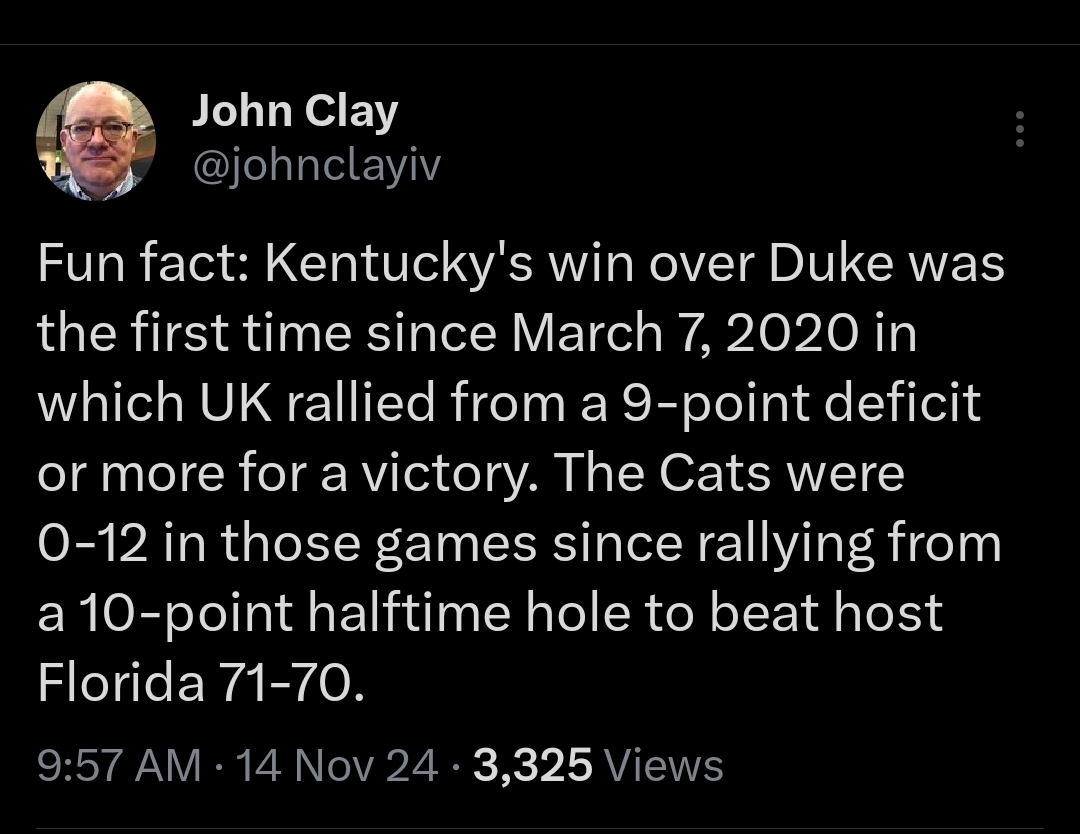The image size is (1080, 834).
Task: Click the word Views beside the count
Action: pyautogui.click(x=664, y=766)
